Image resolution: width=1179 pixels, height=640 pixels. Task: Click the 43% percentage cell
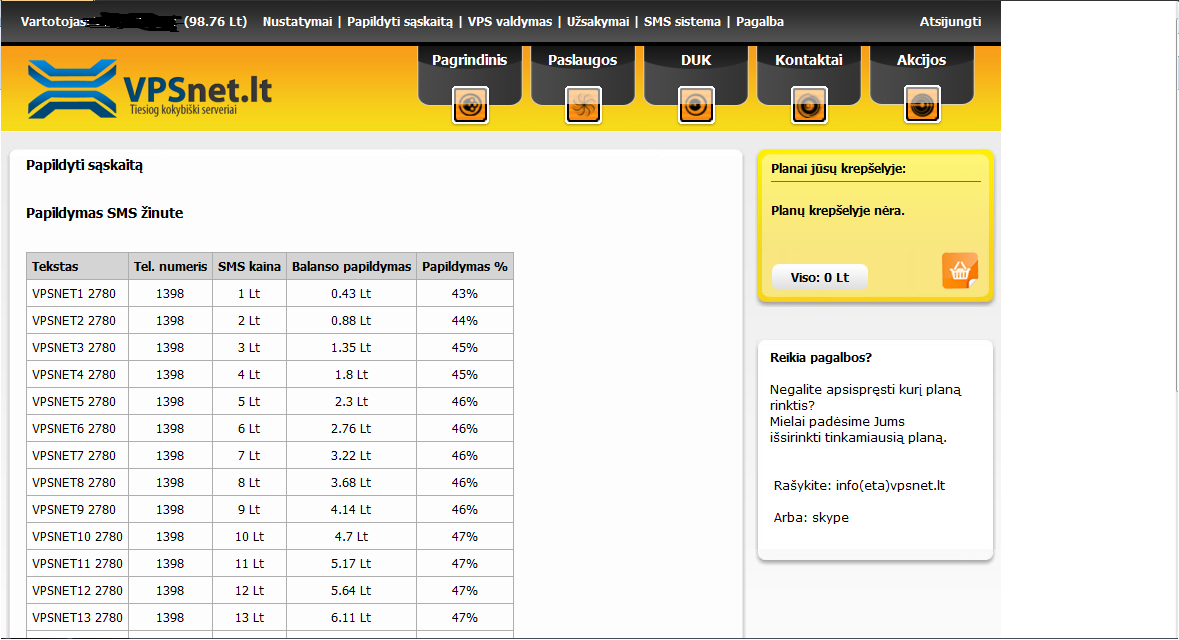click(x=465, y=293)
